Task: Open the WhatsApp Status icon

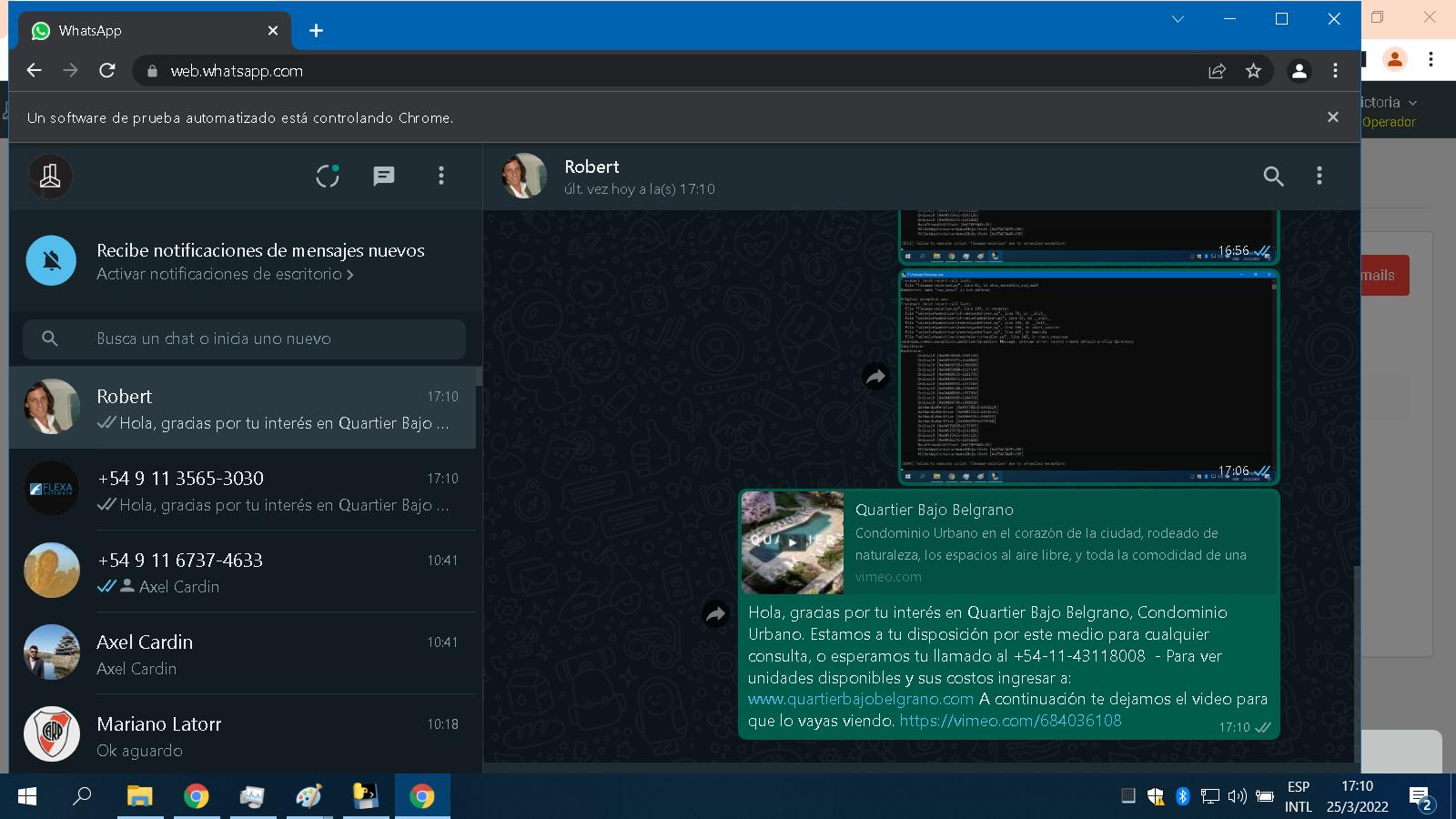Action: (328, 176)
